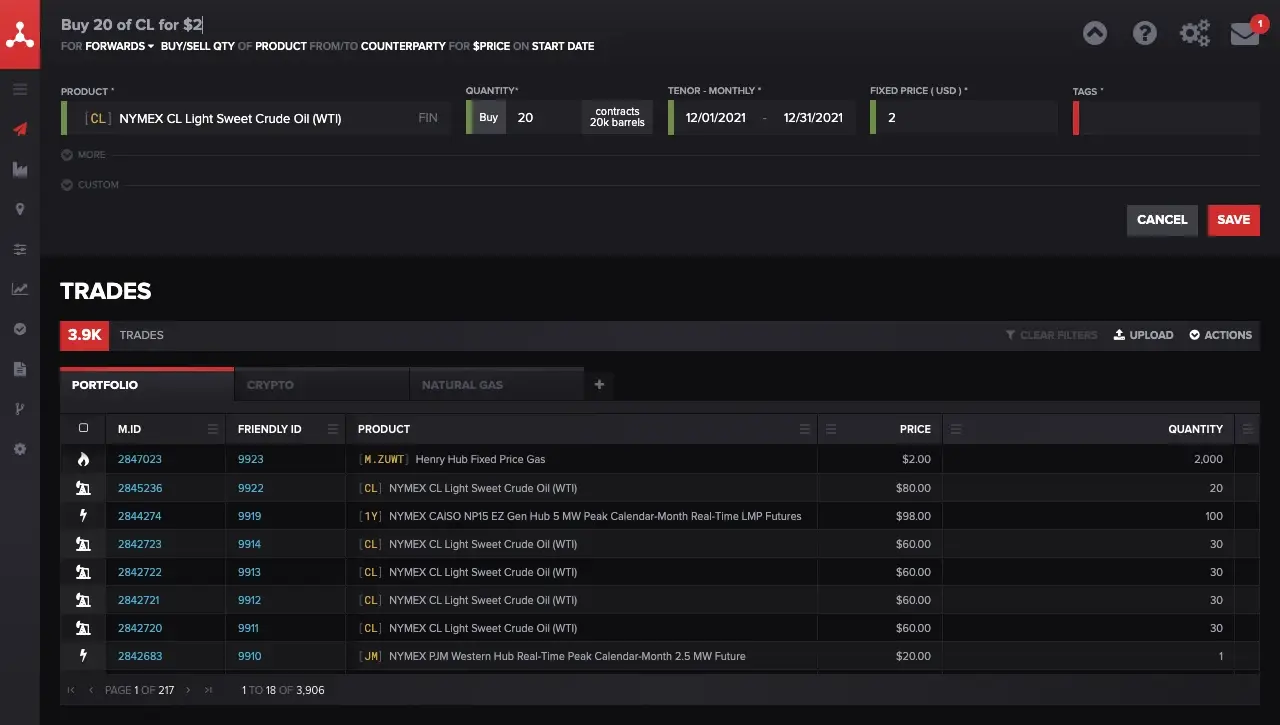
Task: Open trade M.ID 2847023 link
Action: click(x=140, y=460)
